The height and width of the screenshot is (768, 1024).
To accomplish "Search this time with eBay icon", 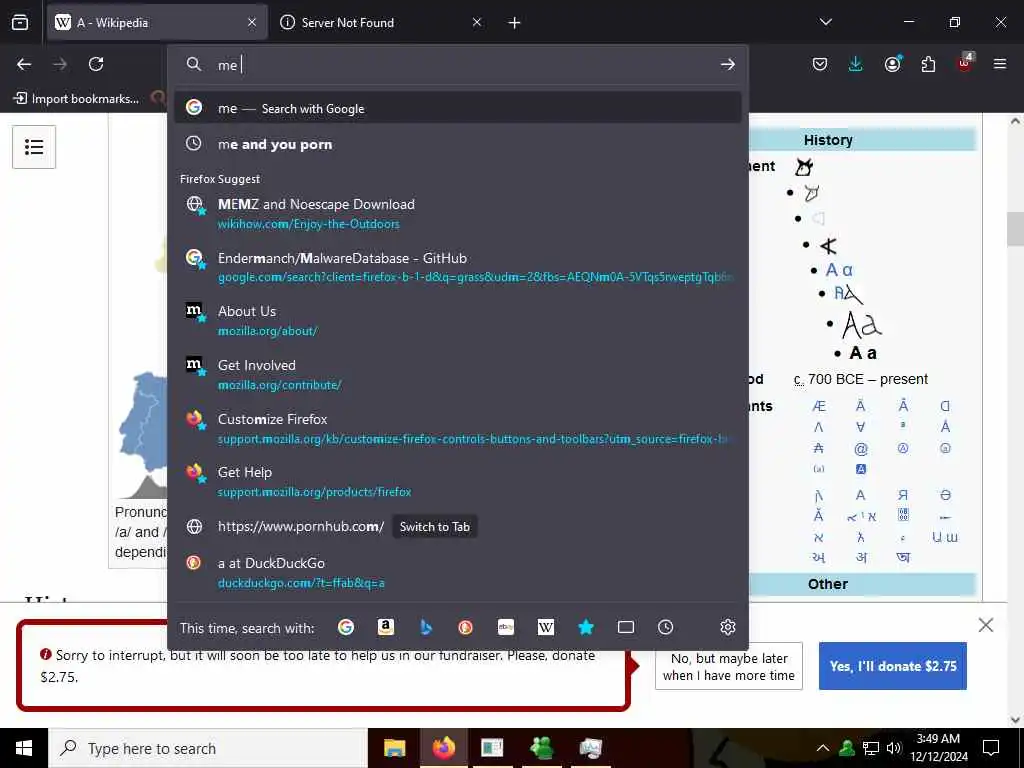I will tap(505, 627).
